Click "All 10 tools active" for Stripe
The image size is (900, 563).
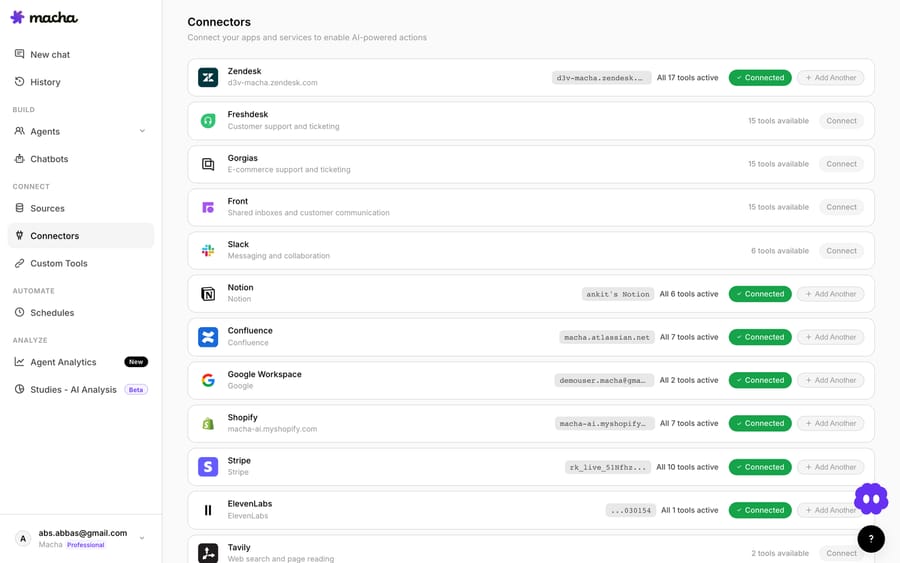click(687, 467)
